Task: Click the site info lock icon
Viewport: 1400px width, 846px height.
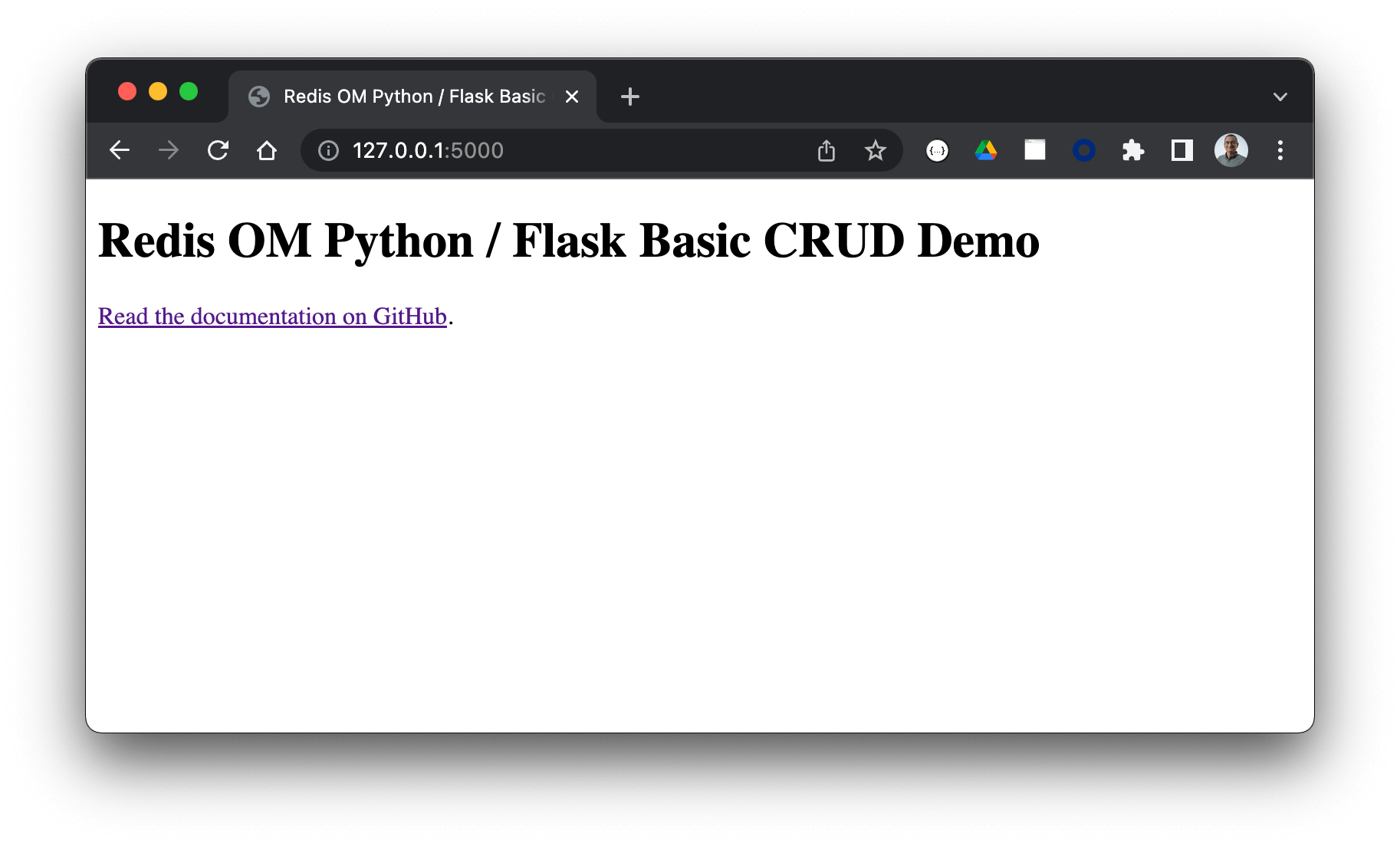Action: [x=327, y=150]
